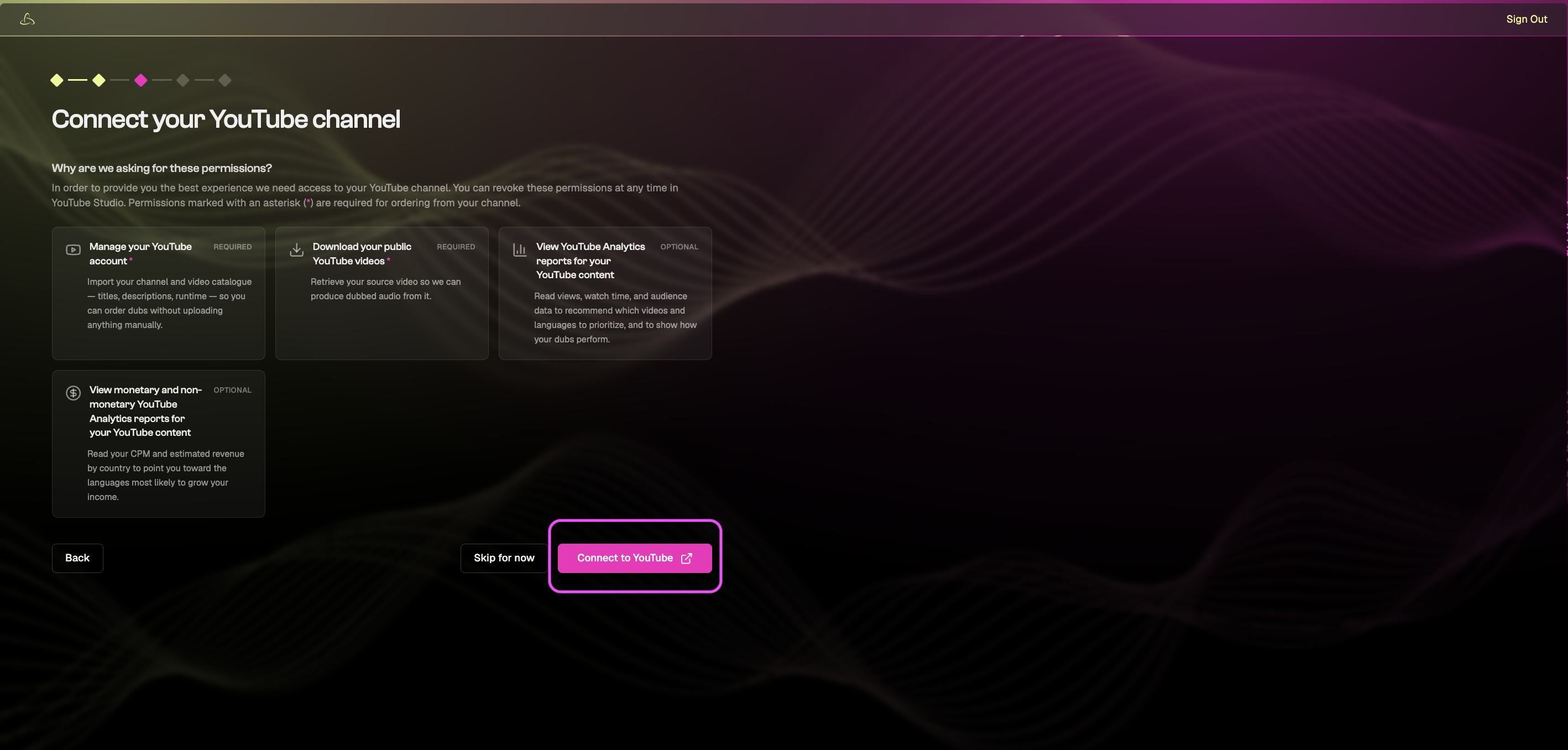Click 'Why are we asking for these permissions?'
1568x750 pixels.
[x=162, y=168]
